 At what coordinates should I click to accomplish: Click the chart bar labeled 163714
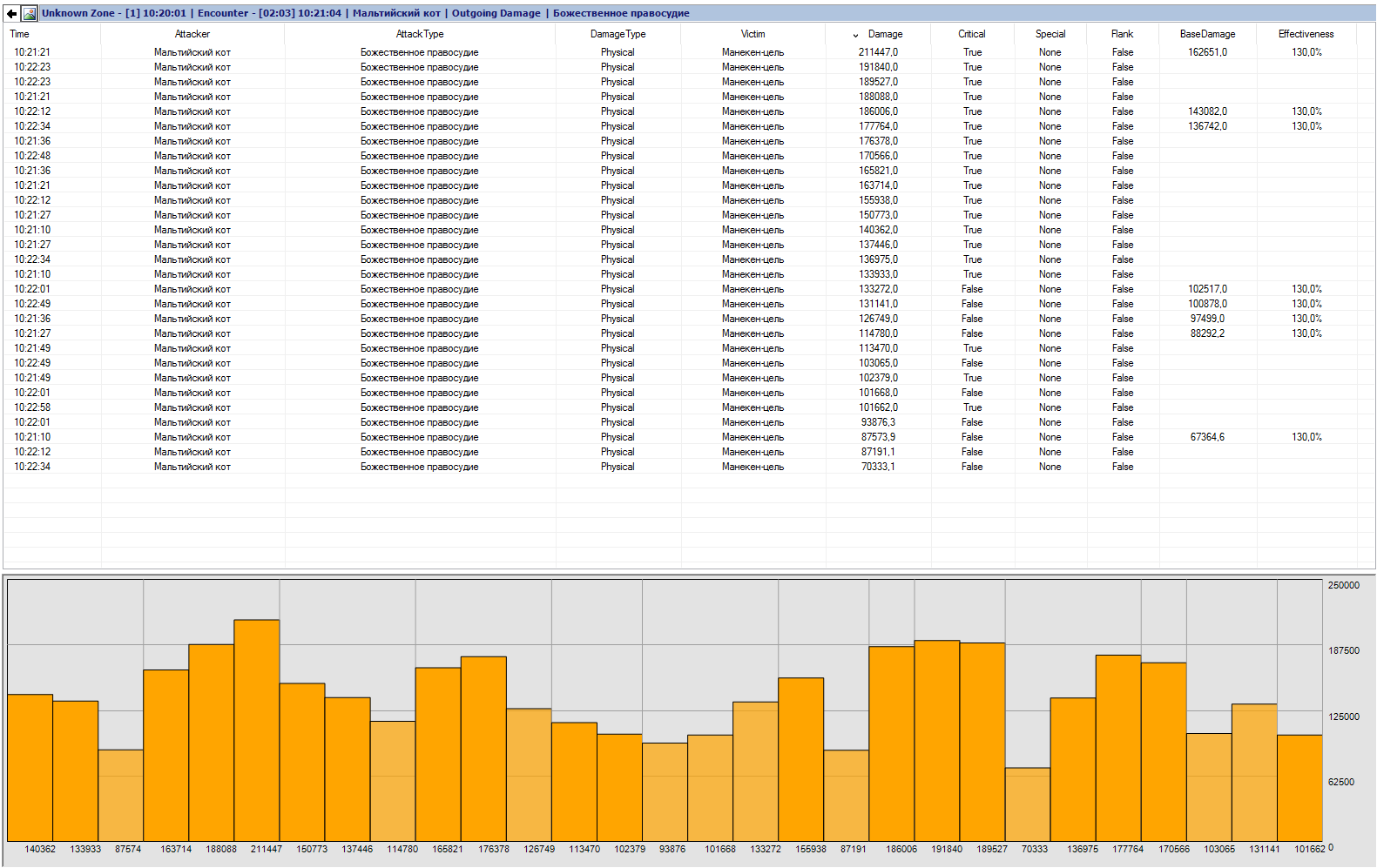point(166,756)
